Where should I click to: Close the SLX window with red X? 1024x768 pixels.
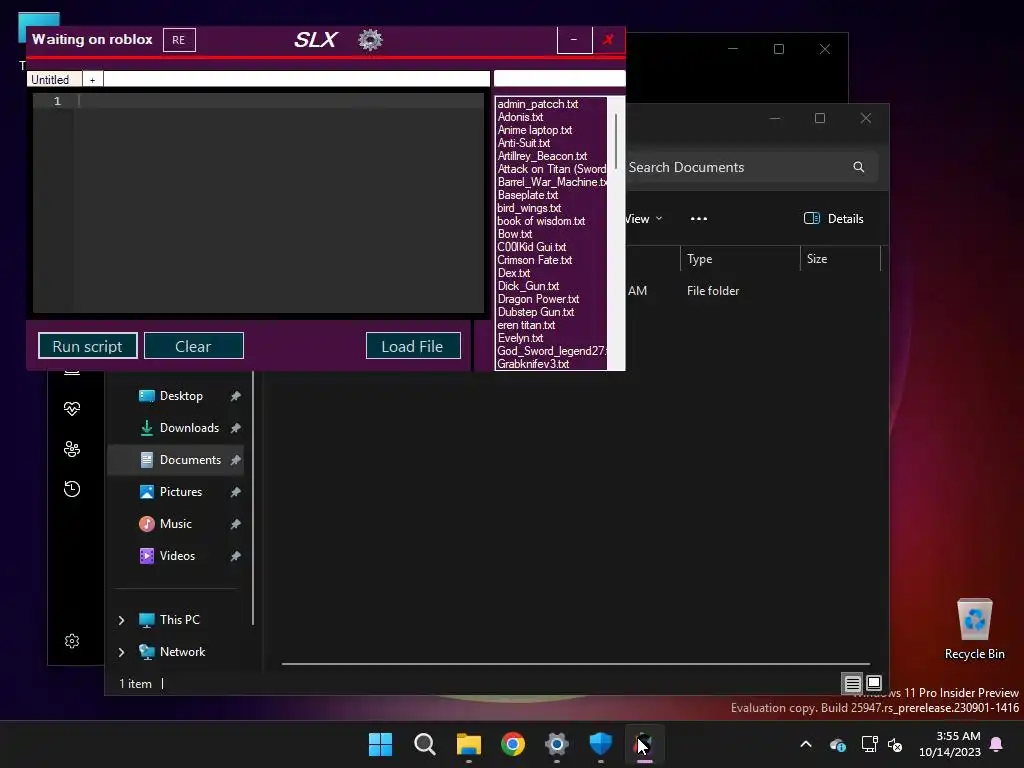point(609,40)
